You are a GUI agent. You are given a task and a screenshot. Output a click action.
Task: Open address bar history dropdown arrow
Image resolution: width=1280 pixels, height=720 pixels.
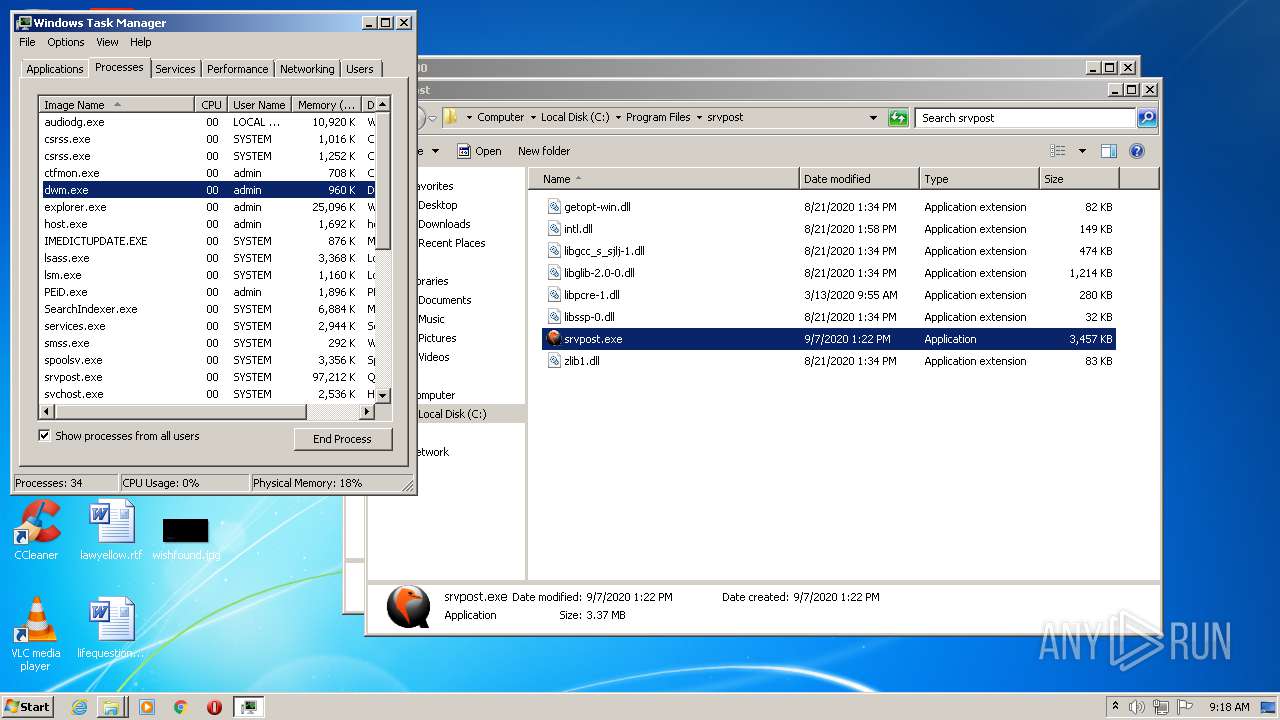click(874, 118)
